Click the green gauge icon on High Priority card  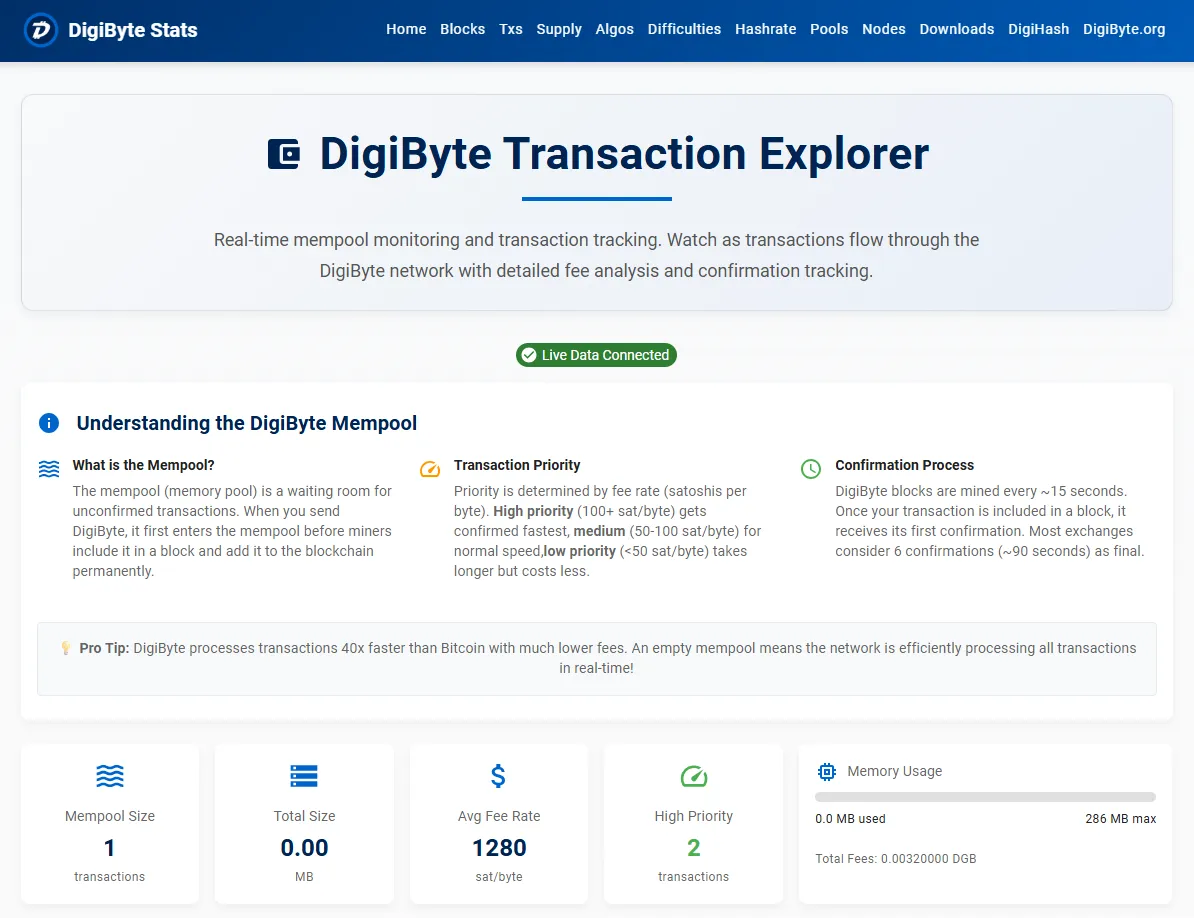coord(694,776)
